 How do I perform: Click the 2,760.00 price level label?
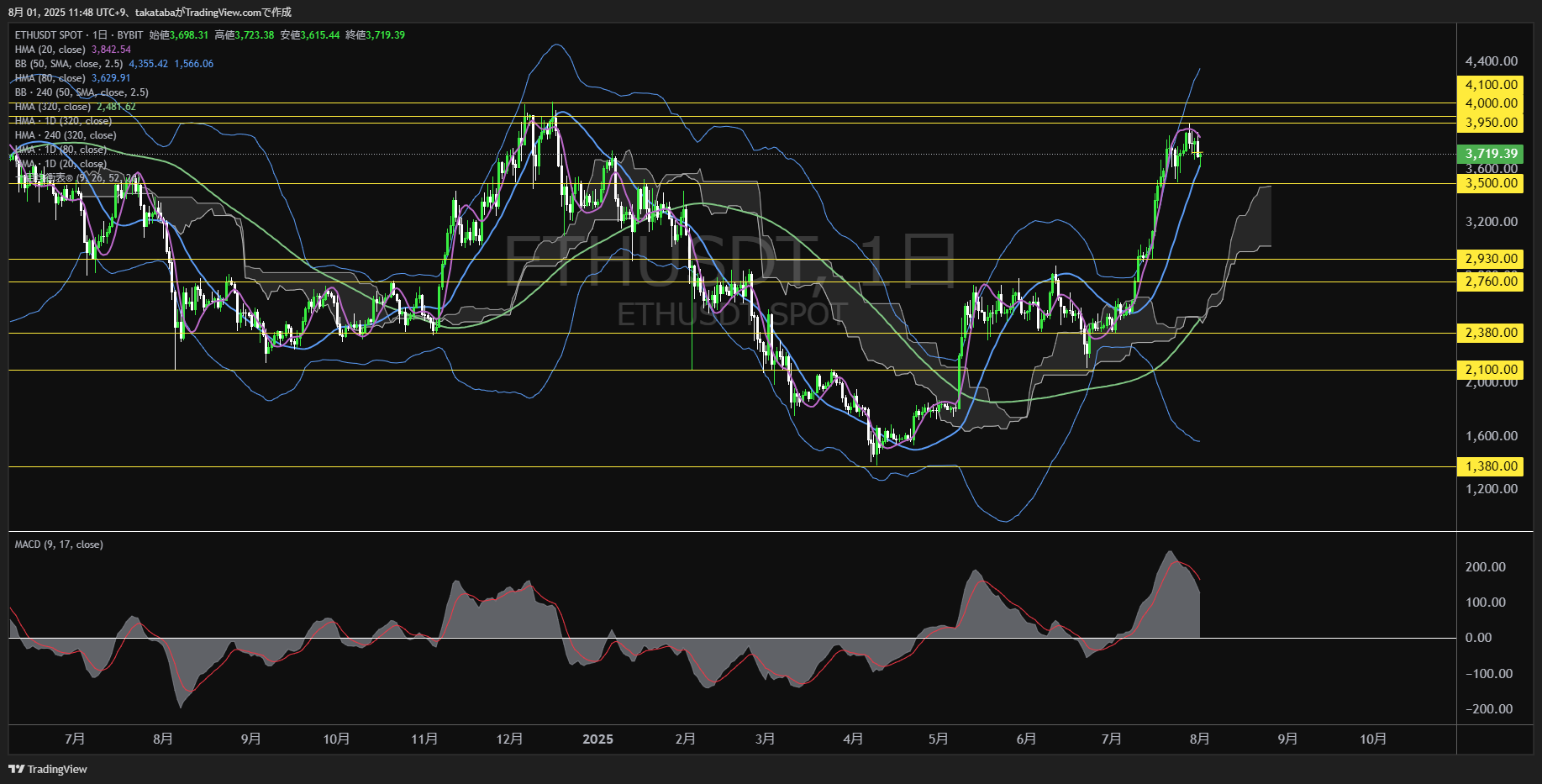pos(1490,282)
